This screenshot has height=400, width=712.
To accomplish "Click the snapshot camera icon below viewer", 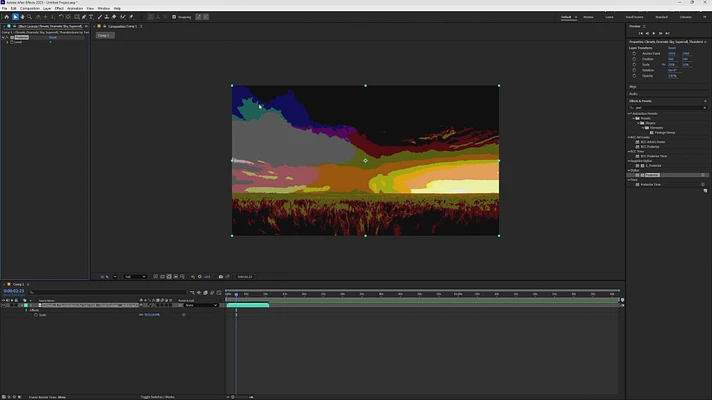I will click(221, 277).
